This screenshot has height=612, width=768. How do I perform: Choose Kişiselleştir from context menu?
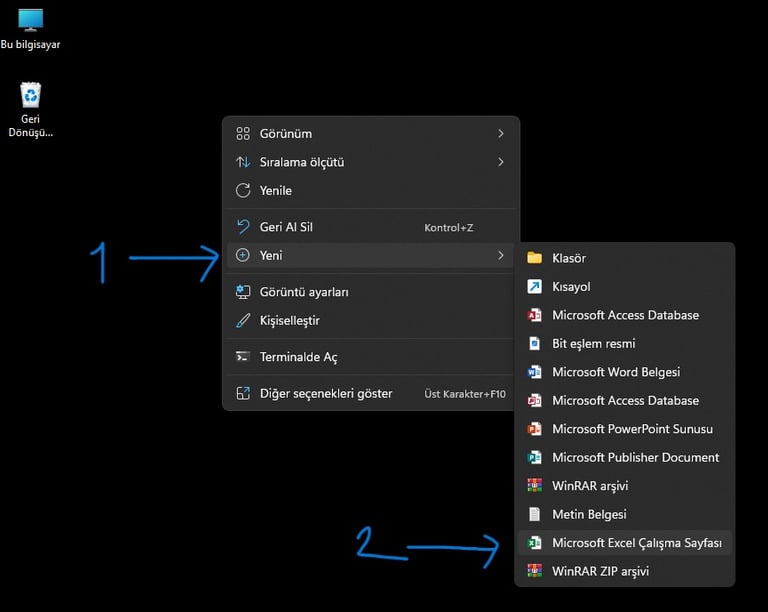coord(370,320)
